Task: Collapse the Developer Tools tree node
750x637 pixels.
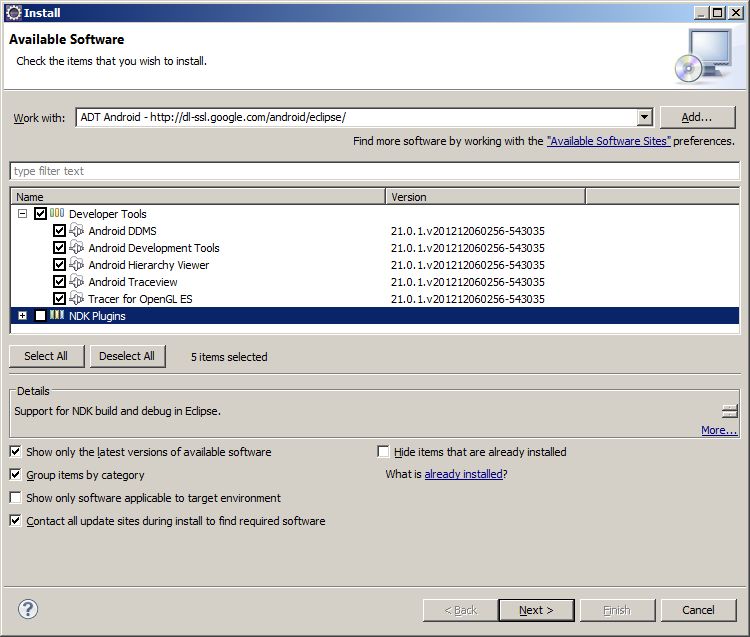Action: (x=22, y=213)
